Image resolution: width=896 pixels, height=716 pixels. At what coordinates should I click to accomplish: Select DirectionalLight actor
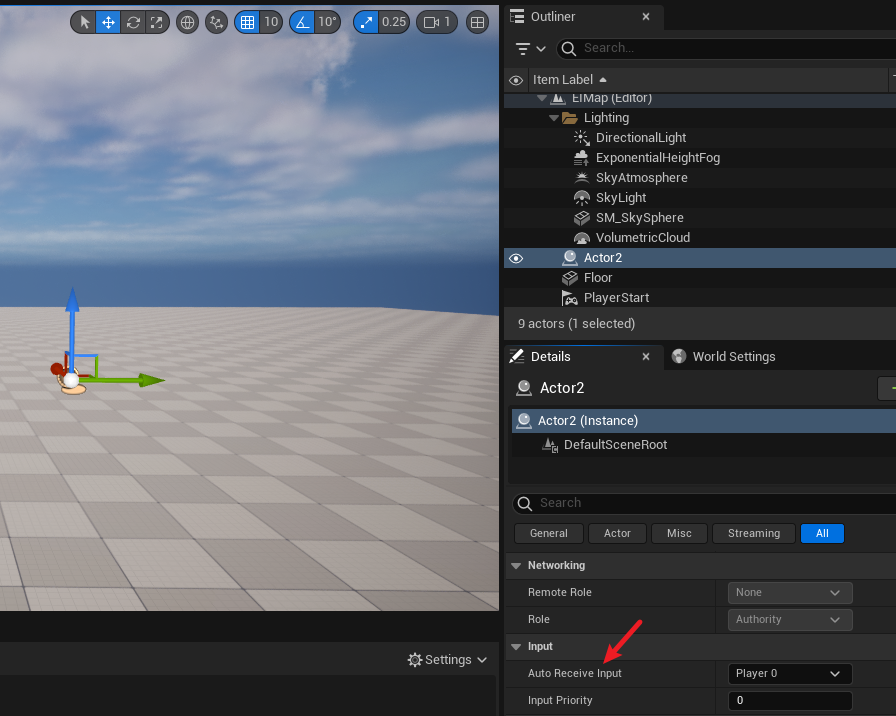641,138
